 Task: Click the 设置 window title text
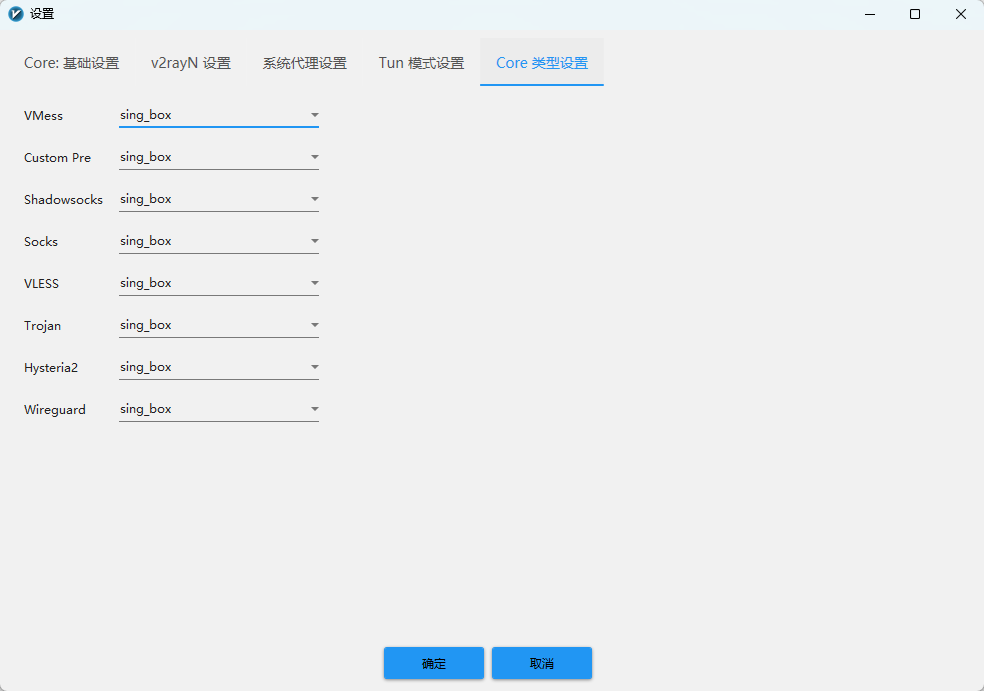[42, 14]
